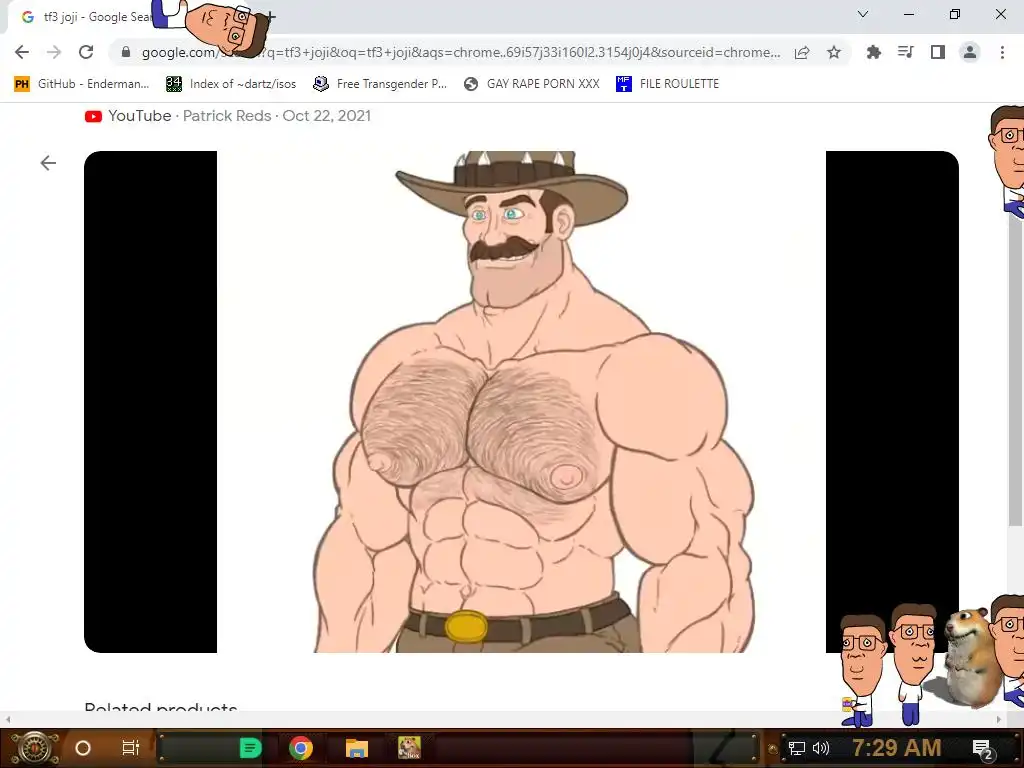This screenshot has height=768, width=1024.
Task: Click the google.com address bar URL
Action: (x=460, y=52)
